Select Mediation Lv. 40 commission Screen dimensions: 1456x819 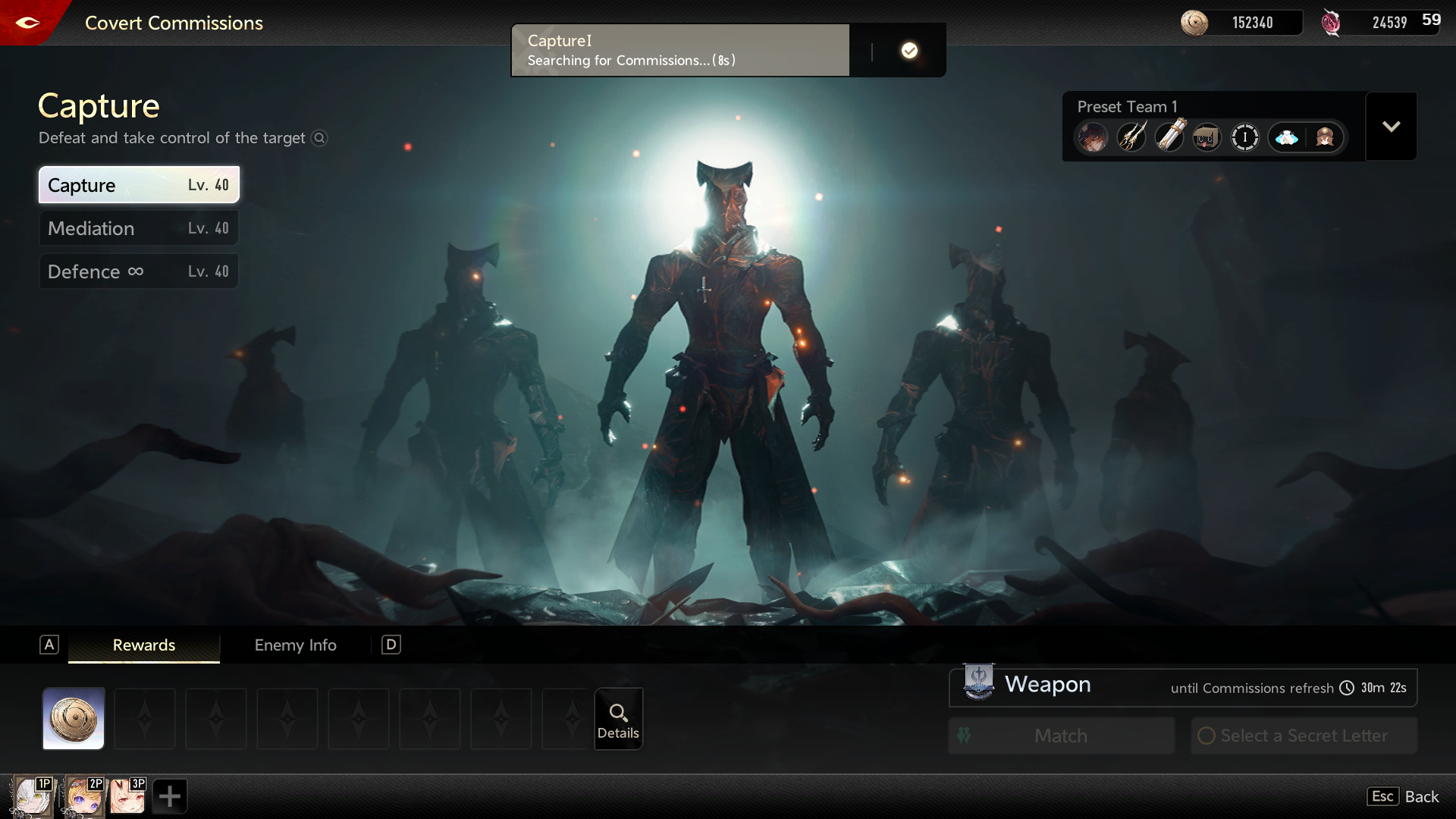click(139, 228)
